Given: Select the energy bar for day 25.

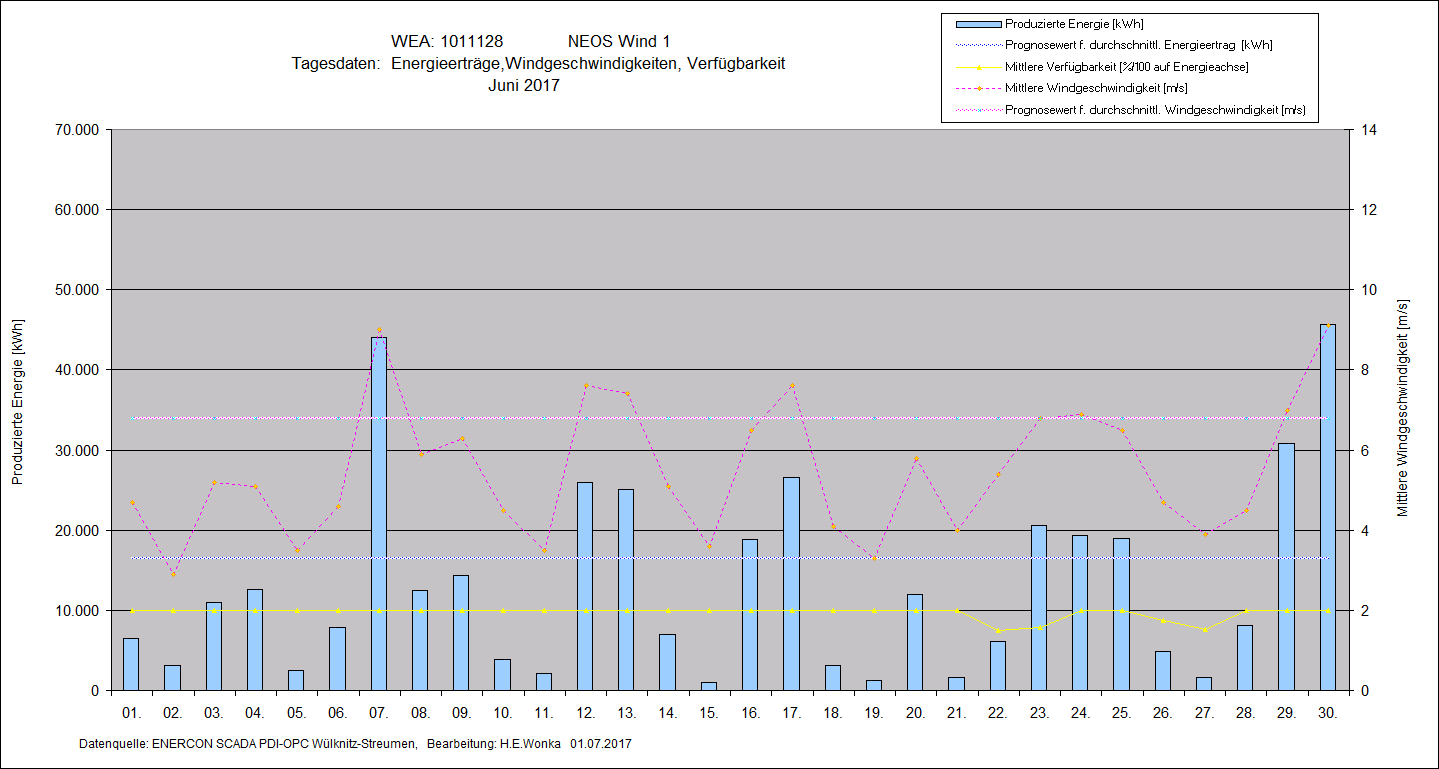Looking at the screenshot, I should pyautogui.click(x=1121, y=614).
